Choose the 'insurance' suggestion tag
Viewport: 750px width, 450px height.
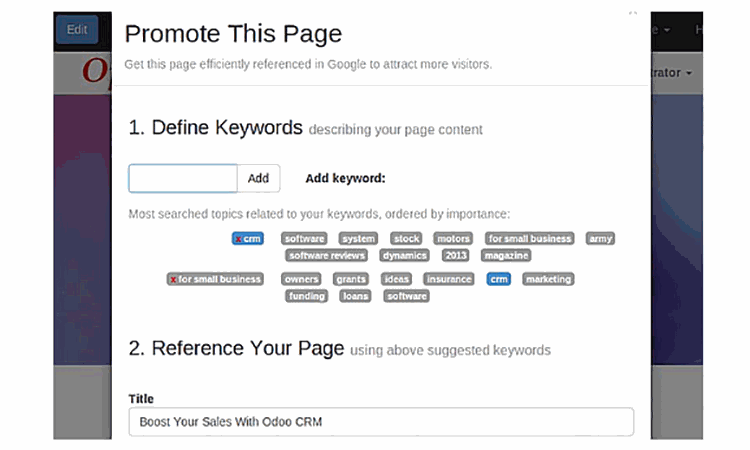tap(448, 279)
